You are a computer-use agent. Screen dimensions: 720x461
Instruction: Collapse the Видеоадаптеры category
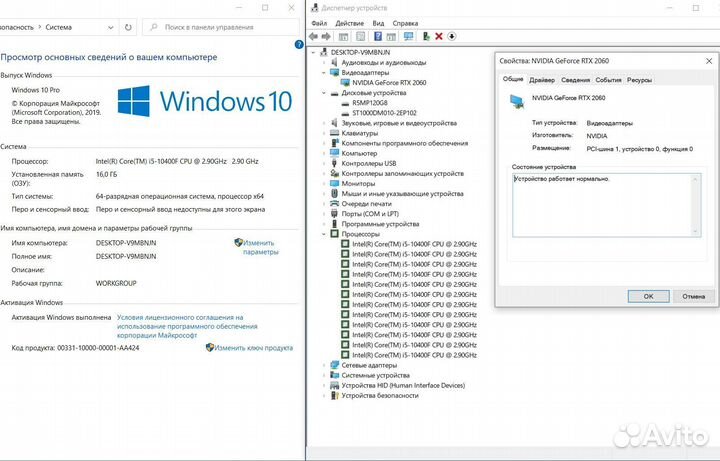tap(324, 73)
